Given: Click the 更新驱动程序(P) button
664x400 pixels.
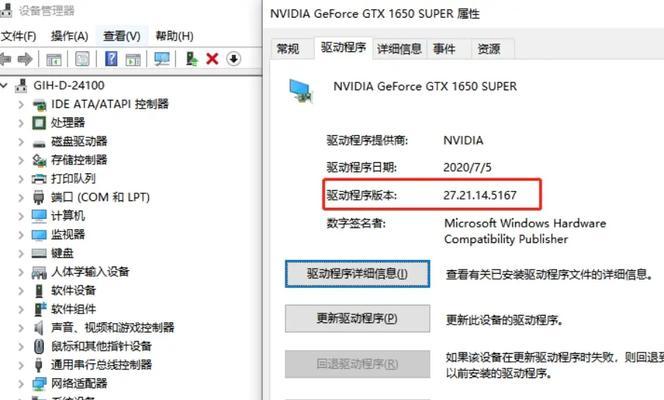Looking at the screenshot, I should click(x=357, y=318).
